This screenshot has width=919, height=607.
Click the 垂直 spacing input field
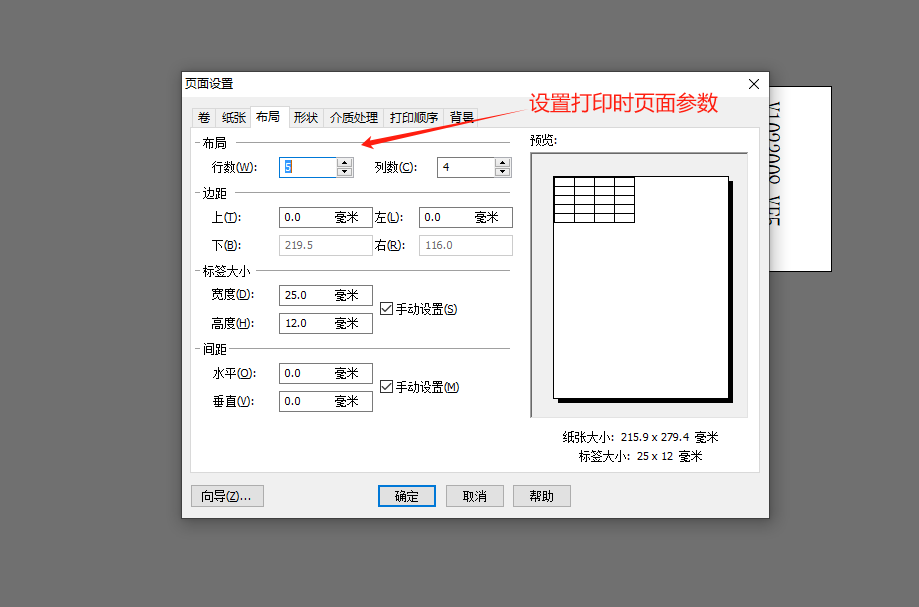(326, 401)
